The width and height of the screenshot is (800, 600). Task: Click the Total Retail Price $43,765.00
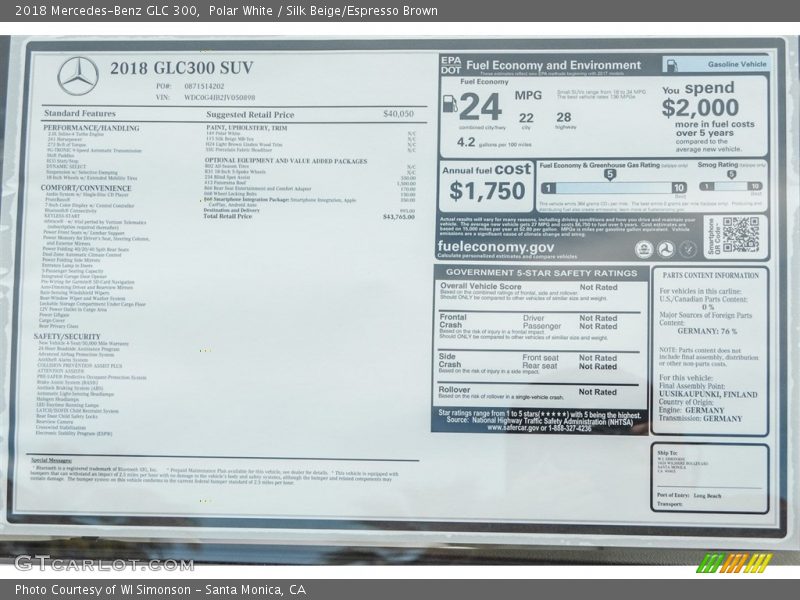398,217
